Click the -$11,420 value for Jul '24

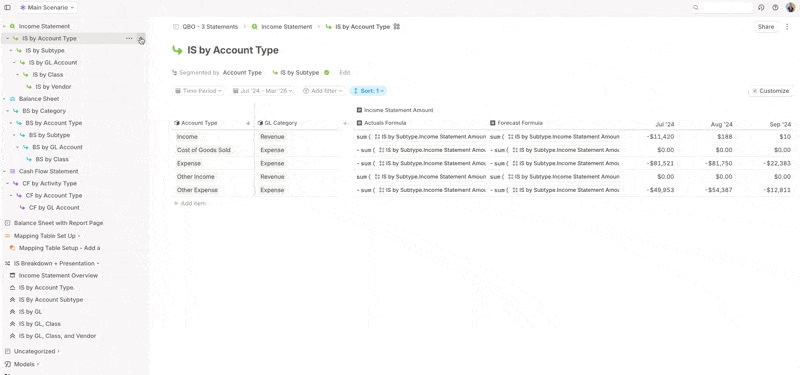tap(660, 137)
